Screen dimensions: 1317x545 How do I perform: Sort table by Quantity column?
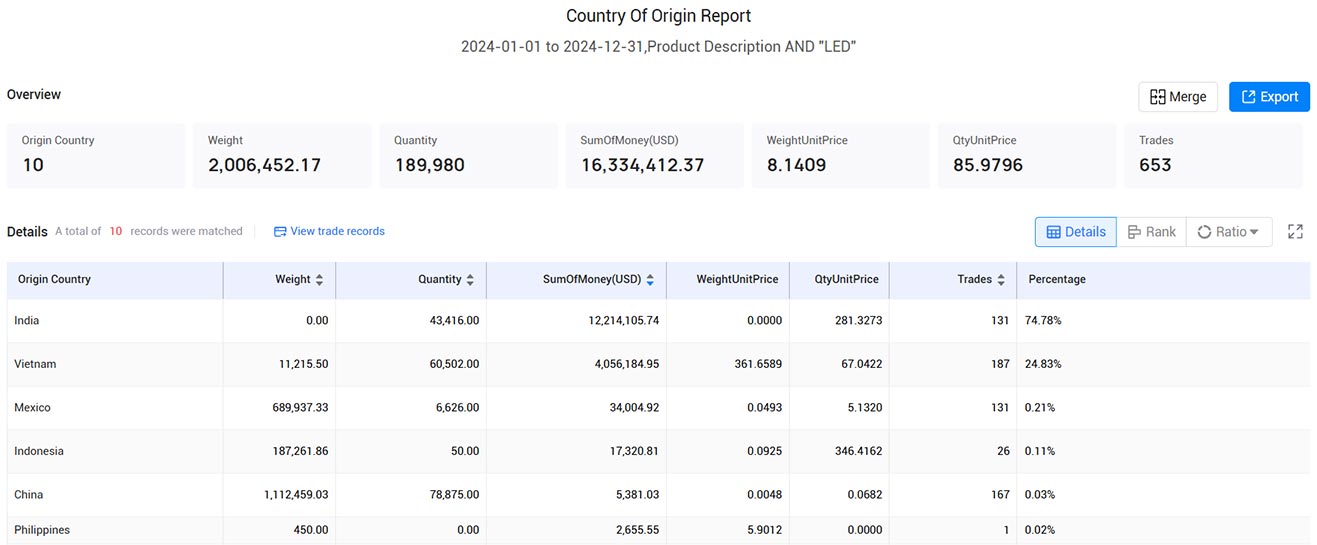pyautogui.click(x=470, y=280)
